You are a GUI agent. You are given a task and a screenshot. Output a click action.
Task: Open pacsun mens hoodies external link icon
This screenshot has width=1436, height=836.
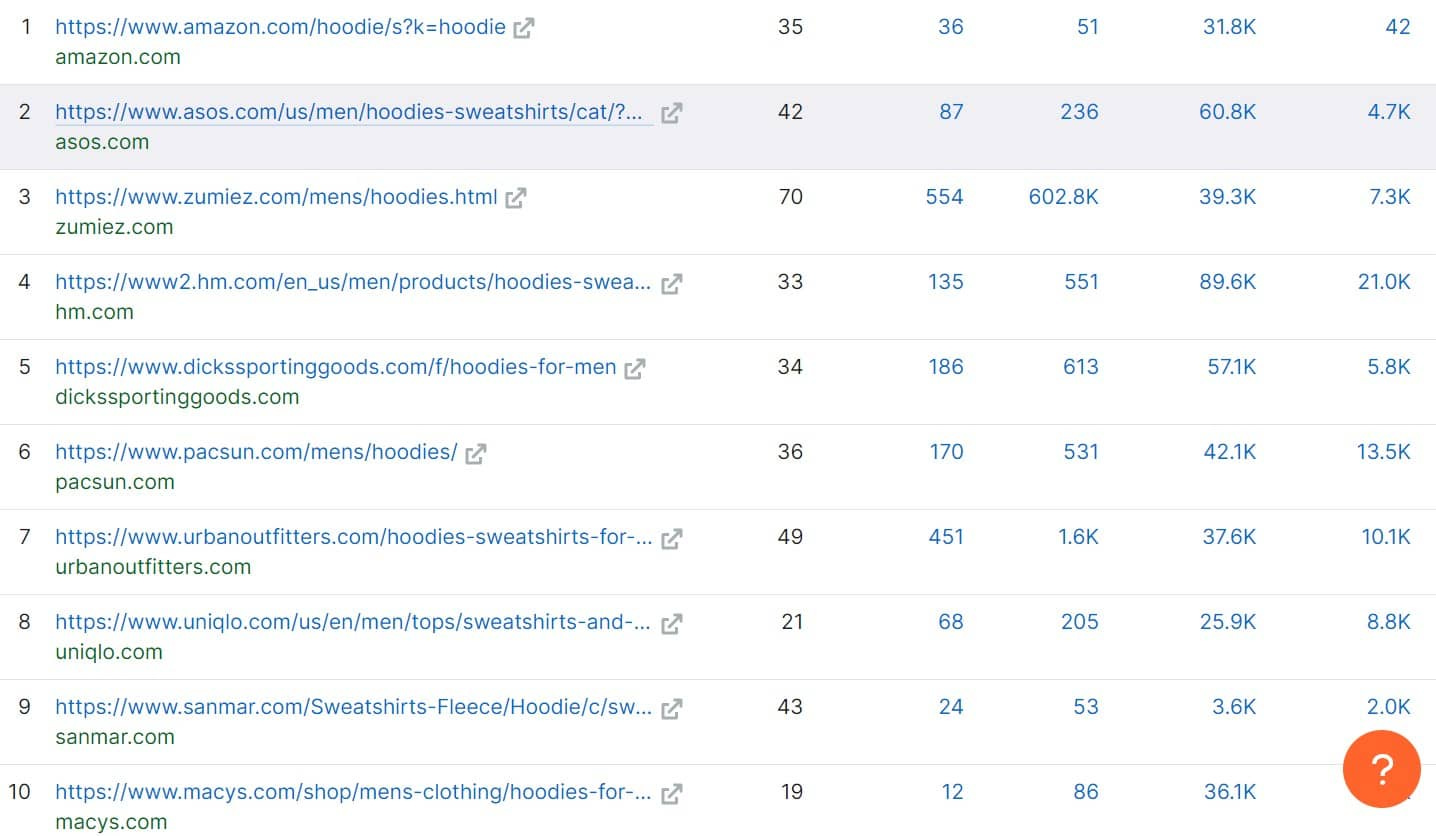click(x=477, y=452)
